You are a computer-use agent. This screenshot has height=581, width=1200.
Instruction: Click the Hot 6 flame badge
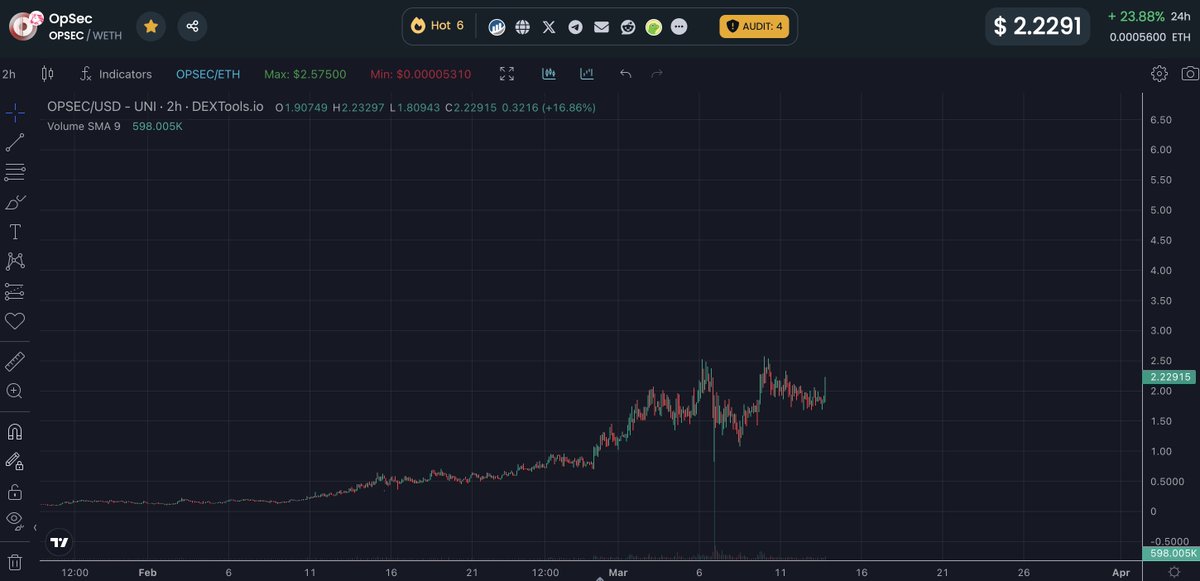pyautogui.click(x=438, y=26)
